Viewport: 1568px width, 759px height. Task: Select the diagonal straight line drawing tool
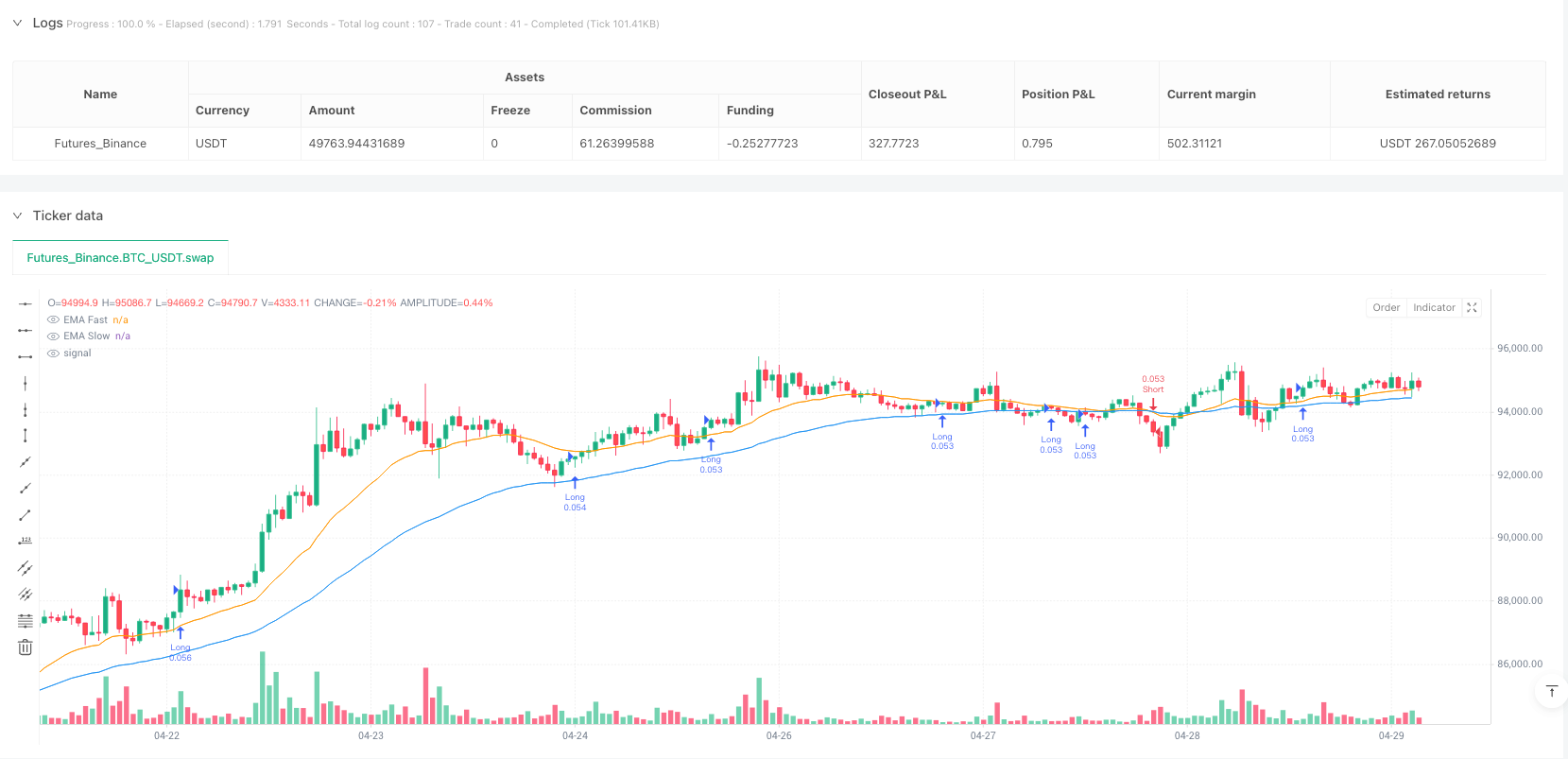pos(26,462)
